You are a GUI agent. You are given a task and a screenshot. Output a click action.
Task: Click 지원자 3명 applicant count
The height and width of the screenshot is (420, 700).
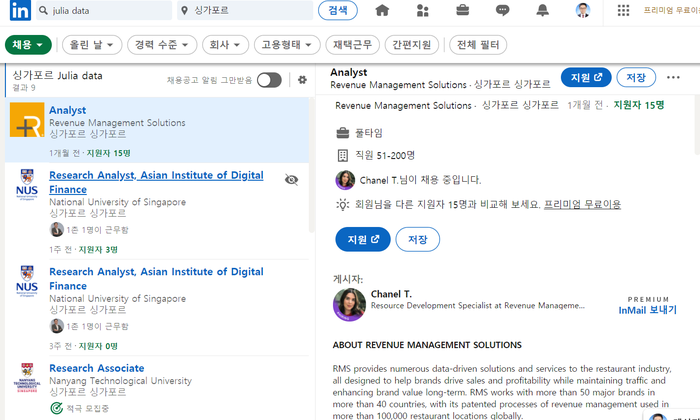98,250
